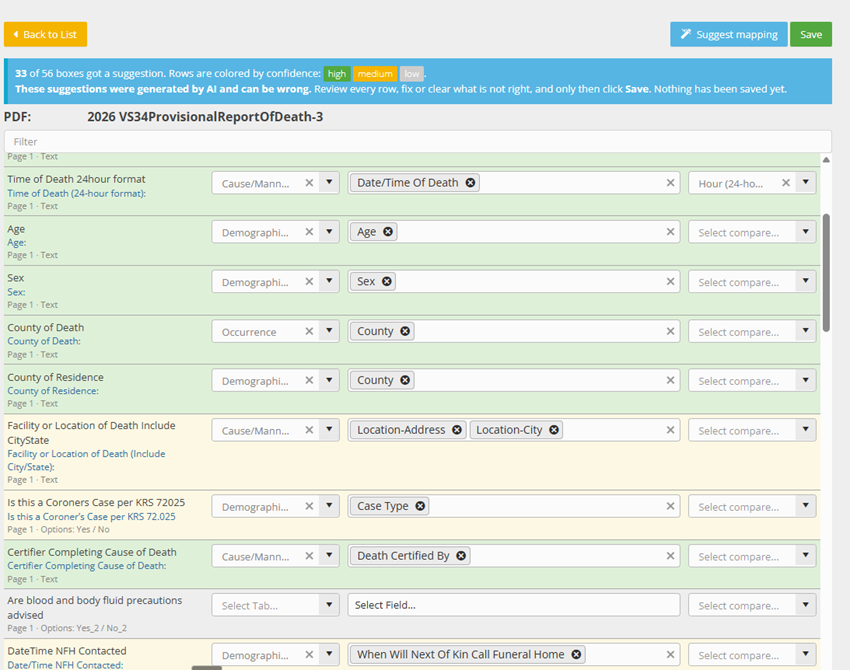Click the medium confidence legend badge
The width and height of the screenshot is (850, 670).
375,74
